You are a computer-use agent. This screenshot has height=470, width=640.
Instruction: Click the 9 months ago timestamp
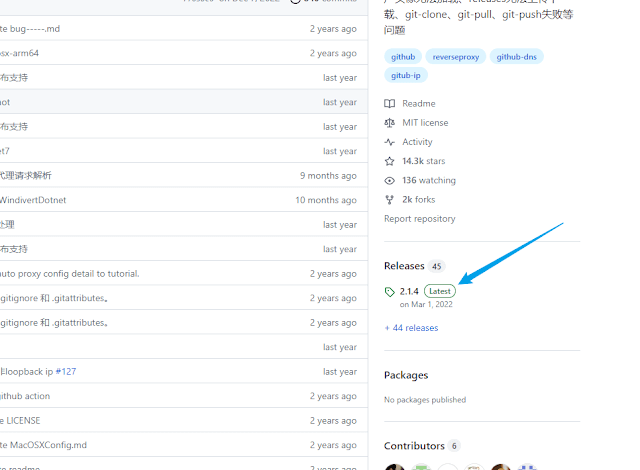(x=328, y=176)
